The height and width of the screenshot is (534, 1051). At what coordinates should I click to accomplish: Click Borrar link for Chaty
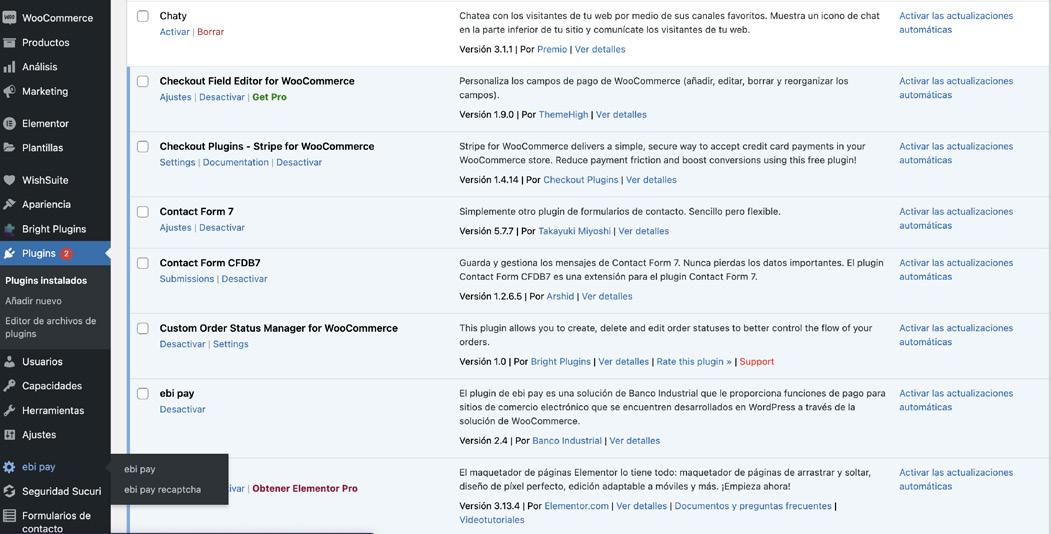click(x=210, y=32)
